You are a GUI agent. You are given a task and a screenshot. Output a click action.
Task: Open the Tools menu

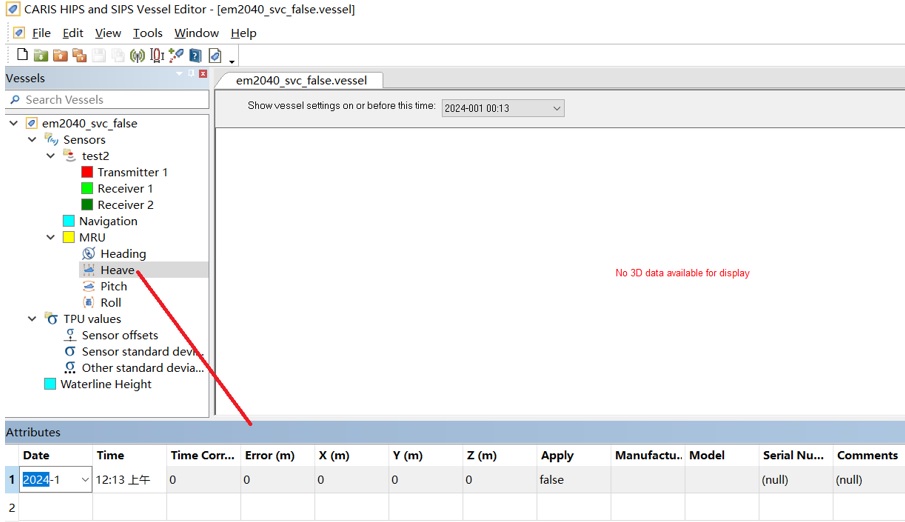148,33
